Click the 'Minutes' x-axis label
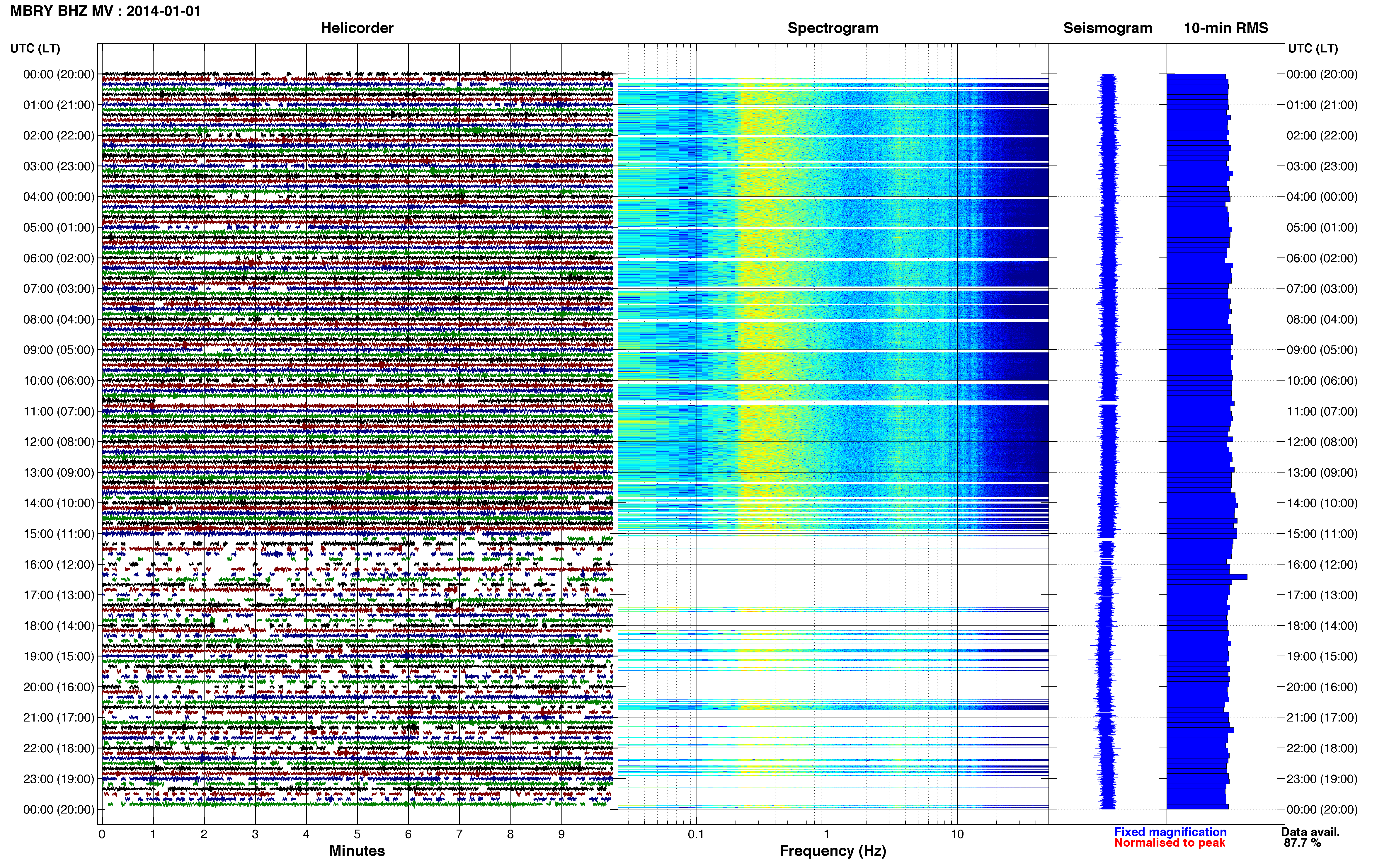The width and height of the screenshot is (1389, 868). [x=357, y=851]
